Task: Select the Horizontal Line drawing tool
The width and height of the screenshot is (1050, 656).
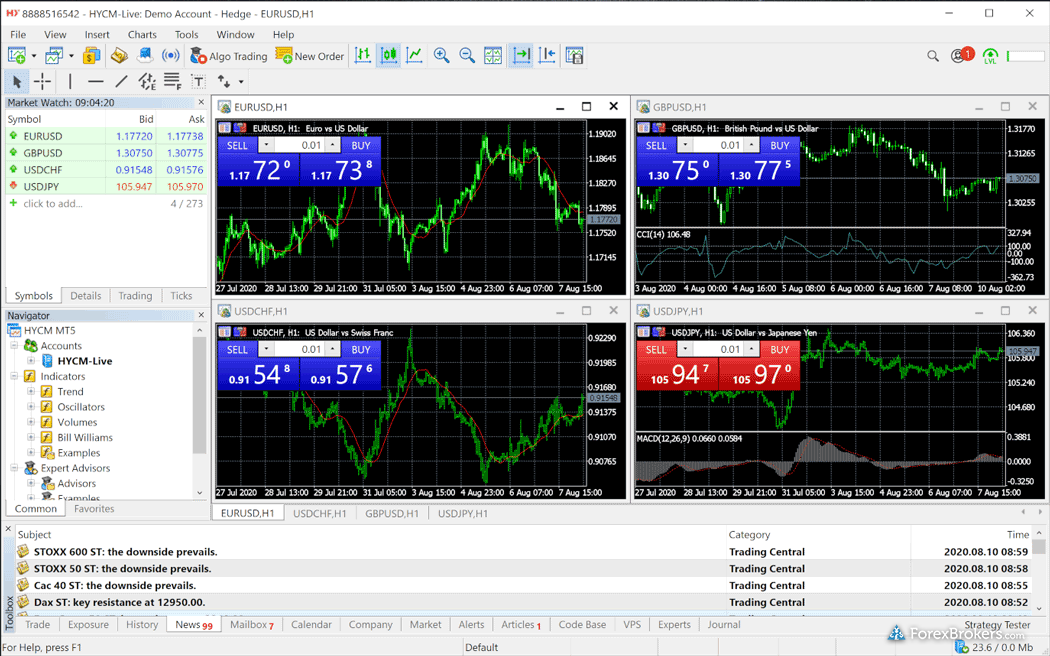Action: [96, 82]
